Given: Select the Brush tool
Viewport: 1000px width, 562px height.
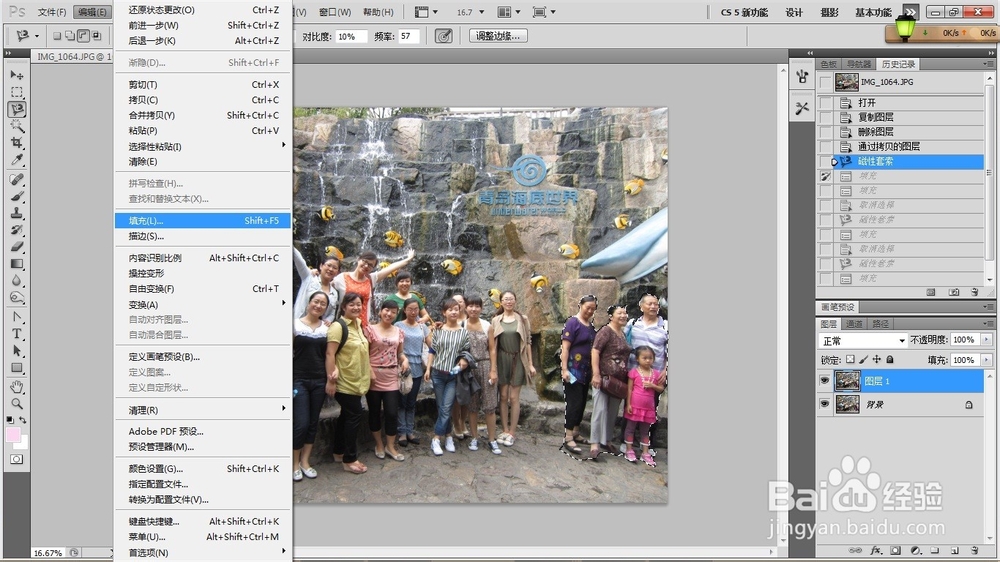Looking at the screenshot, I should [x=17, y=196].
